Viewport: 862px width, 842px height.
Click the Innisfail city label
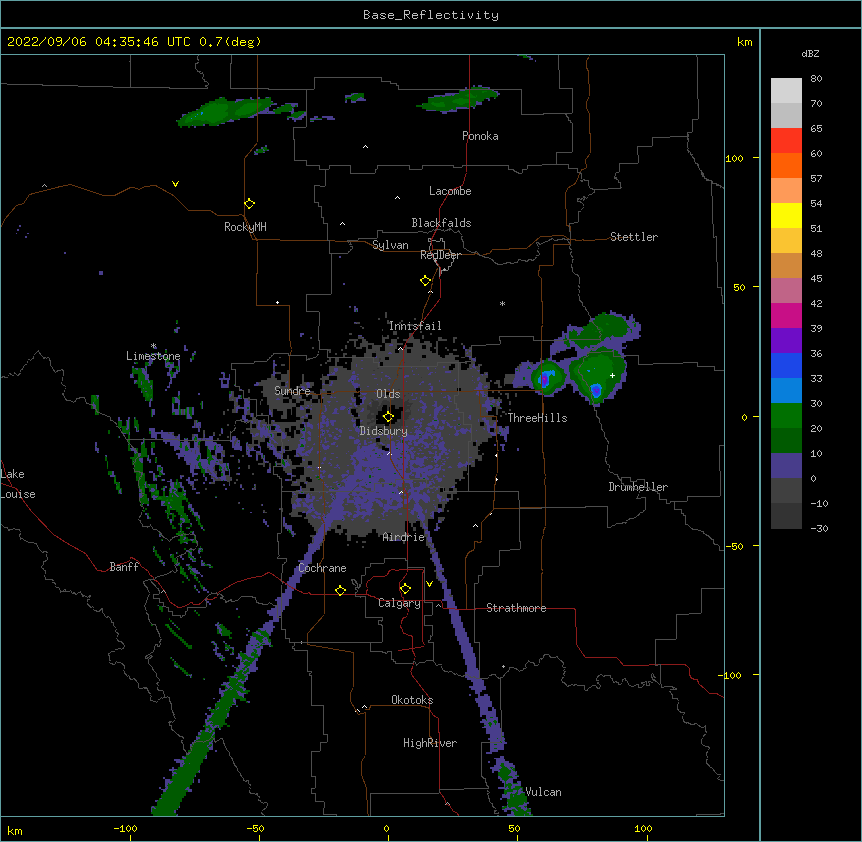415,326
